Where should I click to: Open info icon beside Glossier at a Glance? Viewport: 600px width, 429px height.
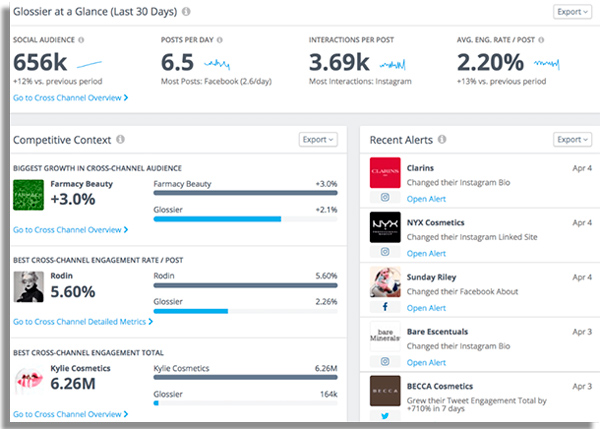click(186, 11)
